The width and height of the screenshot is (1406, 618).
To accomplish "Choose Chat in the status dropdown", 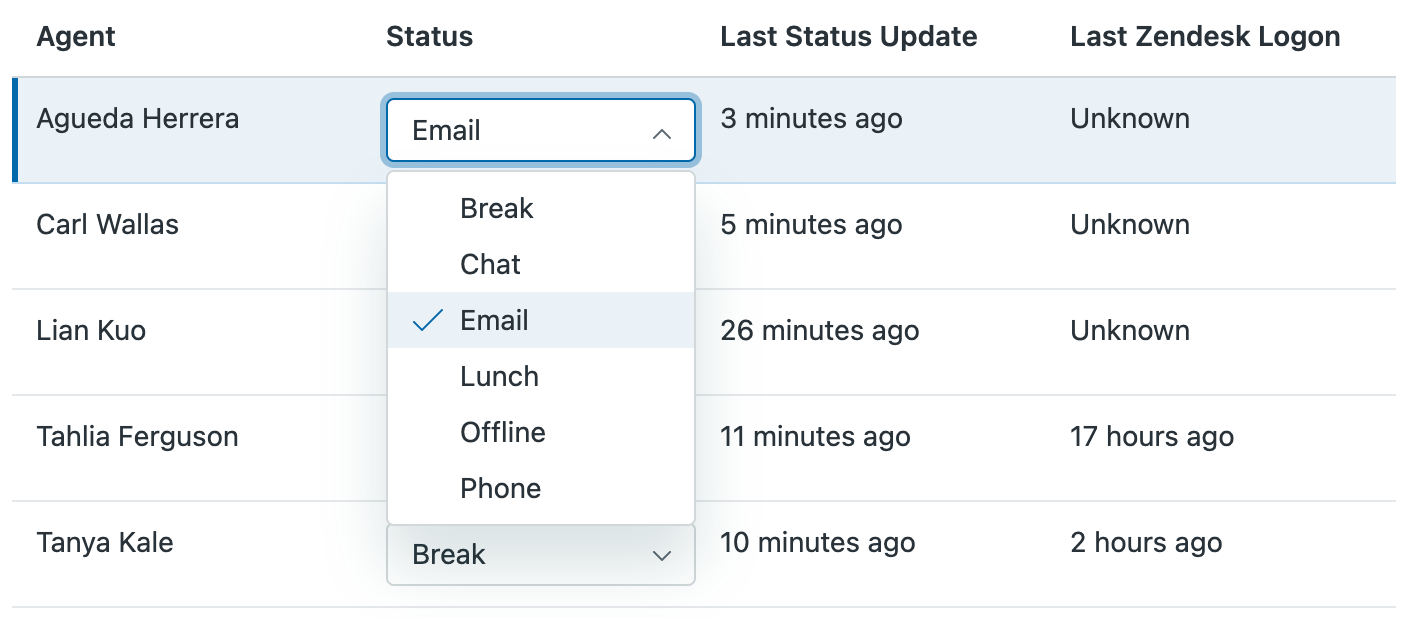I will pyautogui.click(x=490, y=264).
